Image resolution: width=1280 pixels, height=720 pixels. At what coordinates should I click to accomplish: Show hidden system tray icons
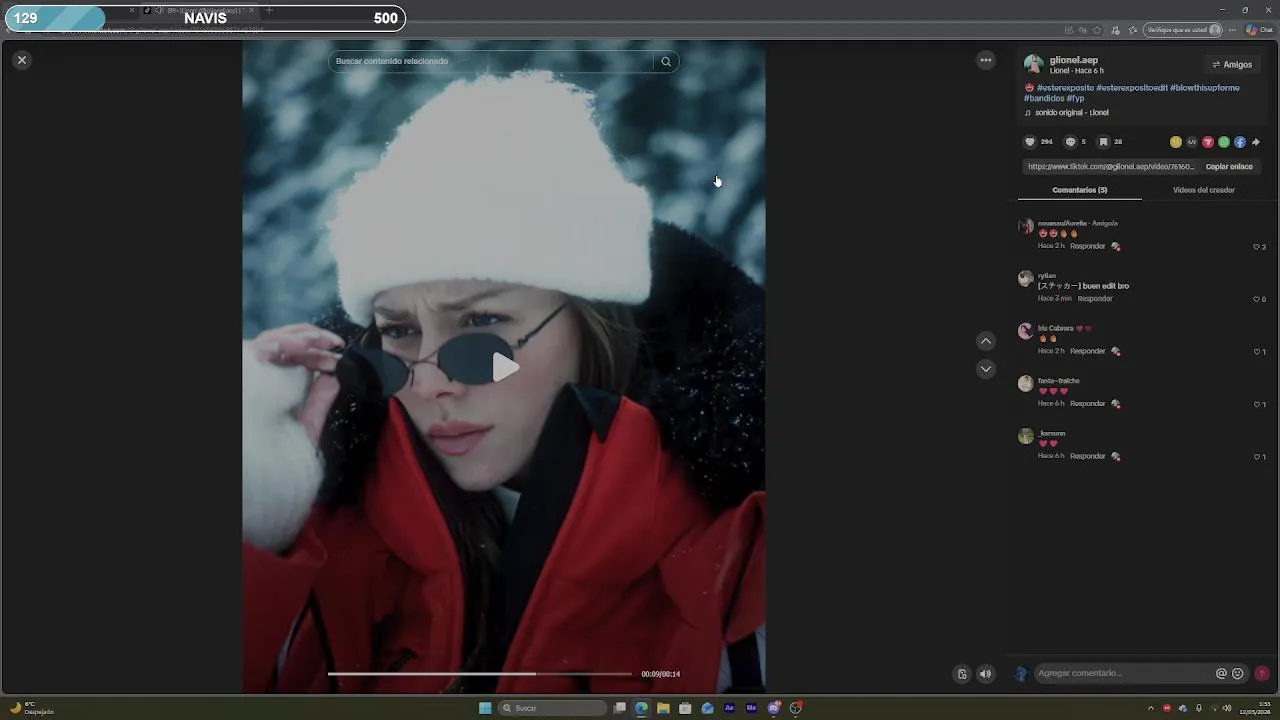(x=1150, y=708)
